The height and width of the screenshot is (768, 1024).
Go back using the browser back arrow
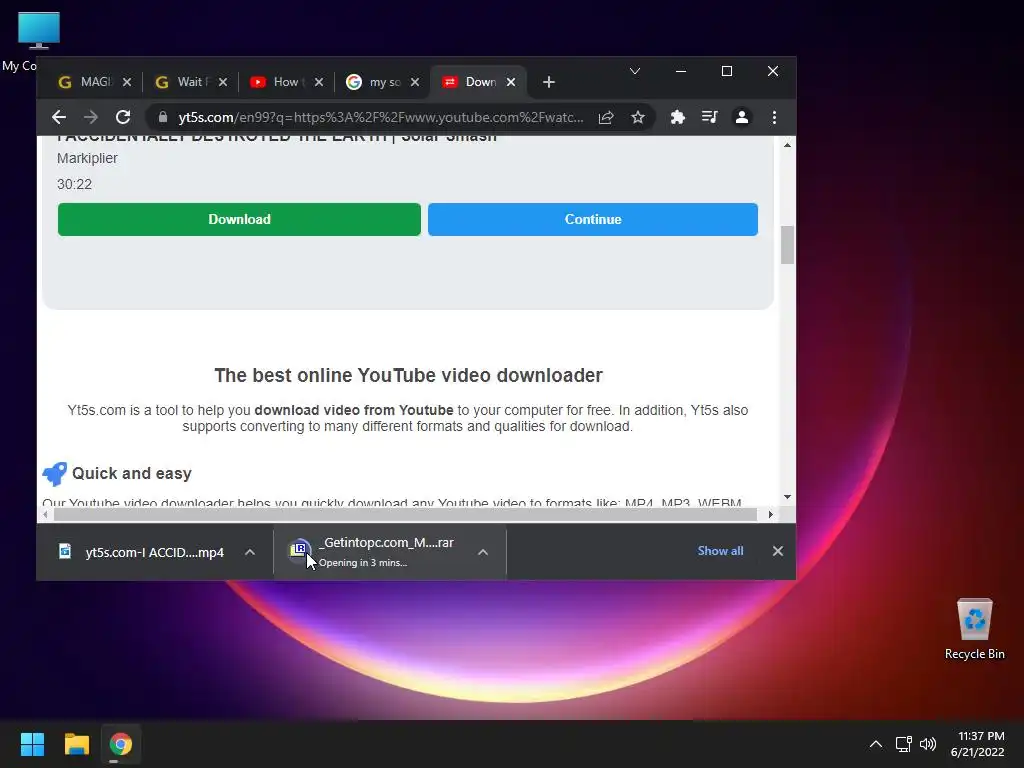coord(59,117)
